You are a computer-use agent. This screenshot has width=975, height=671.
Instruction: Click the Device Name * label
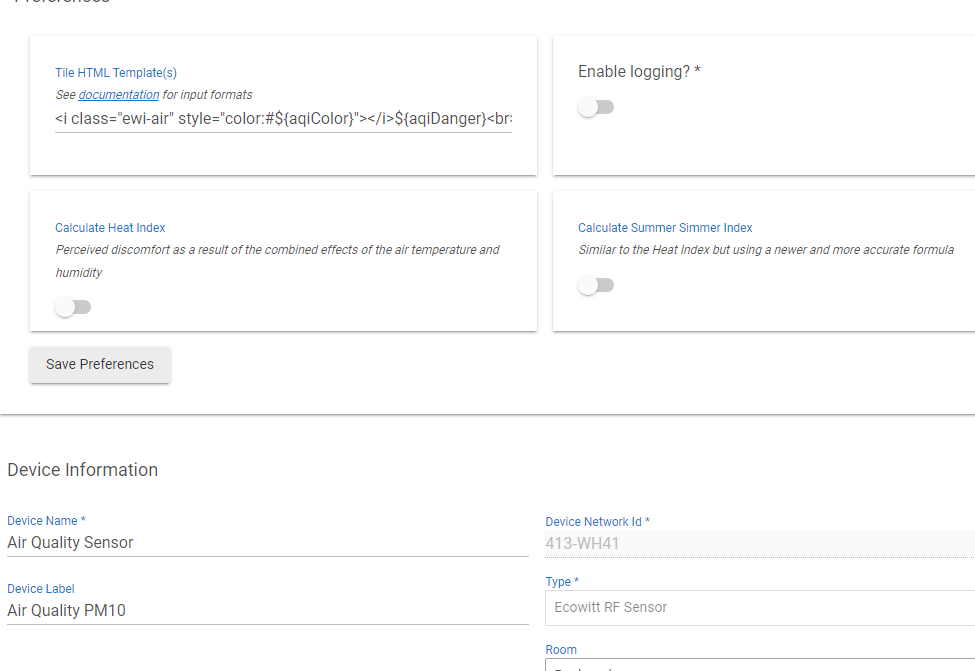pyautogui.click(x=46, y=521)
